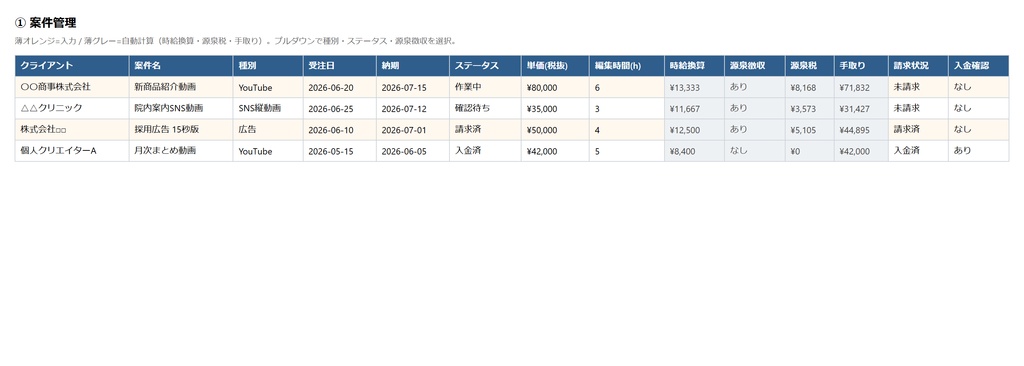Click the 新商品紹介動画 project cell

(x=181, y=87)
